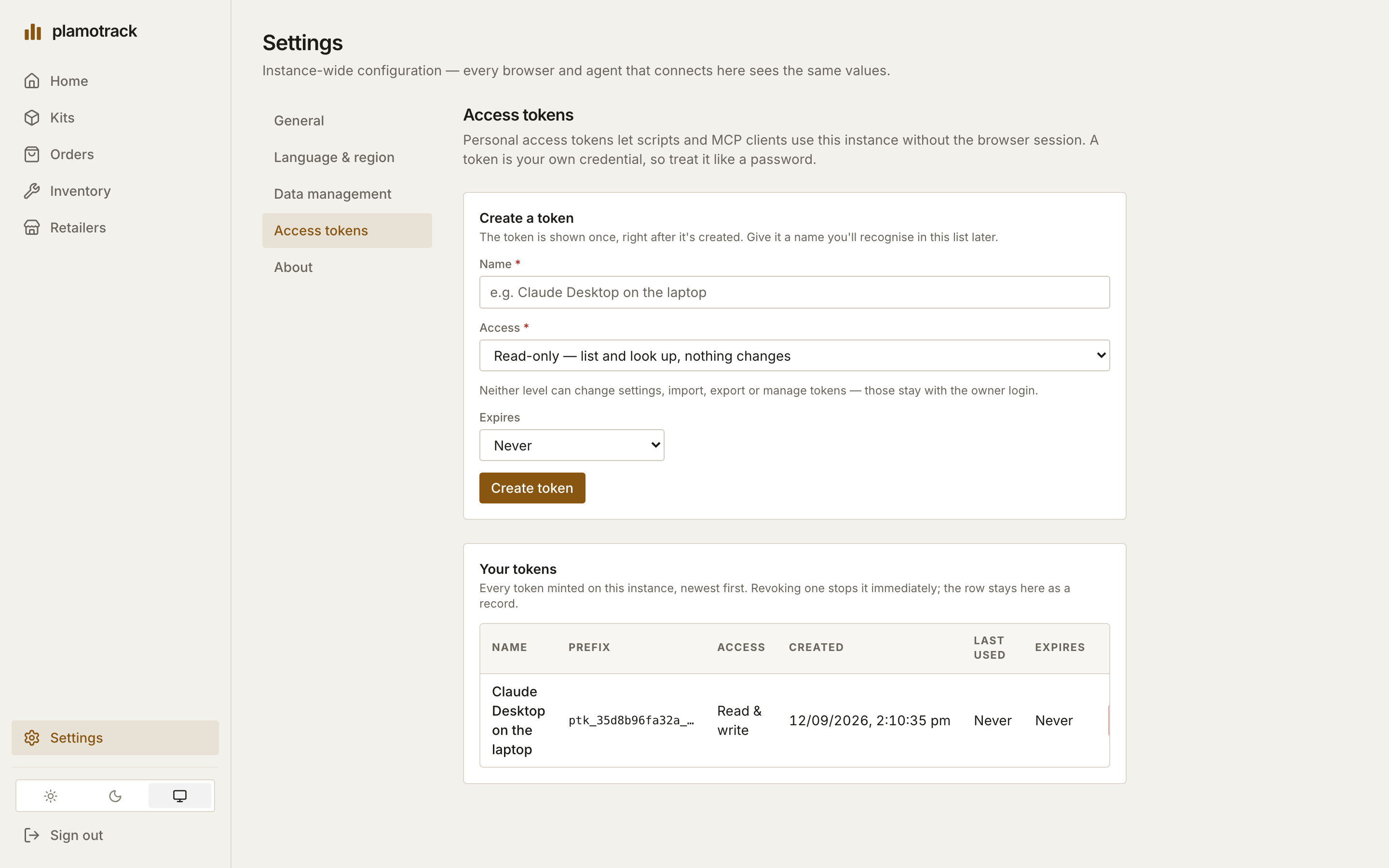1389x868 pixels.
Task: Click the Sign out arrow icon
Action: 32,835
